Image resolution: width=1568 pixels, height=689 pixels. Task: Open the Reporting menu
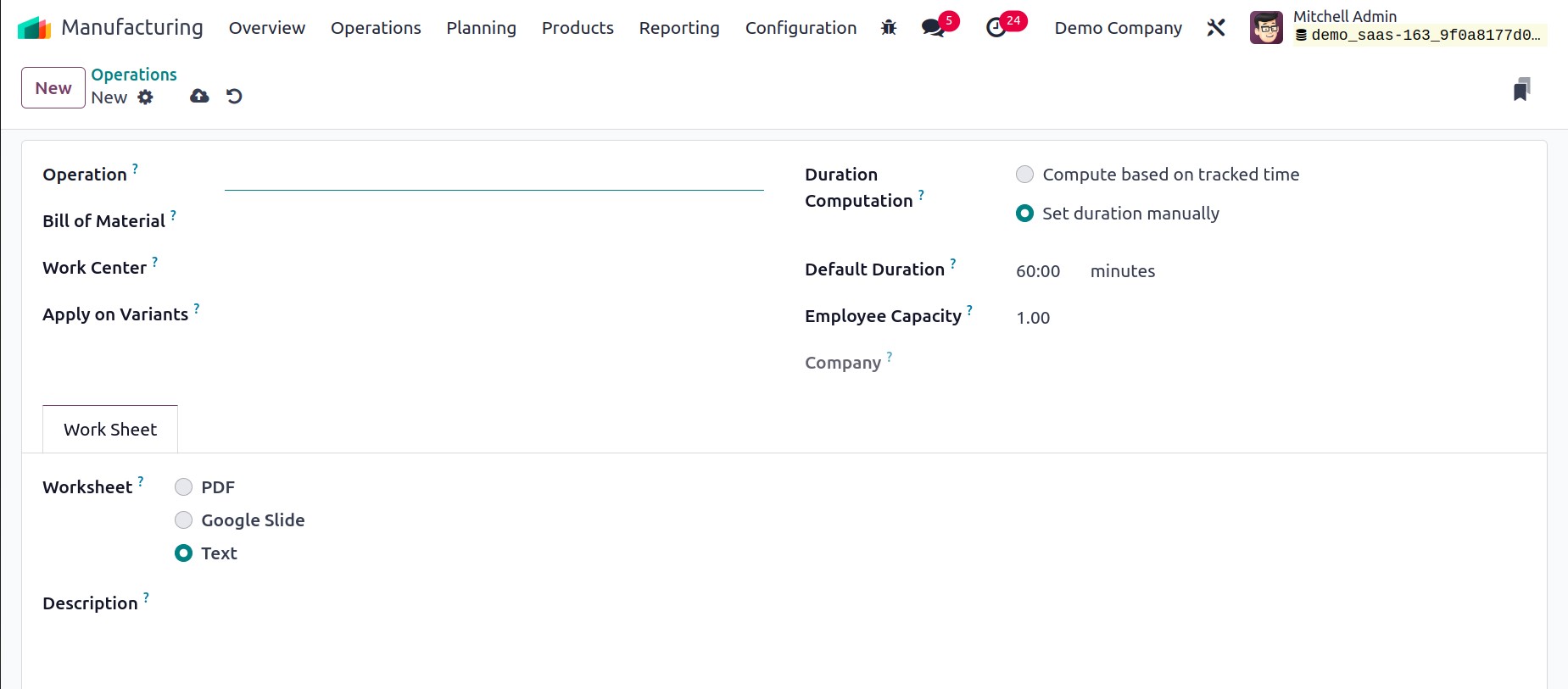point(679,28)
